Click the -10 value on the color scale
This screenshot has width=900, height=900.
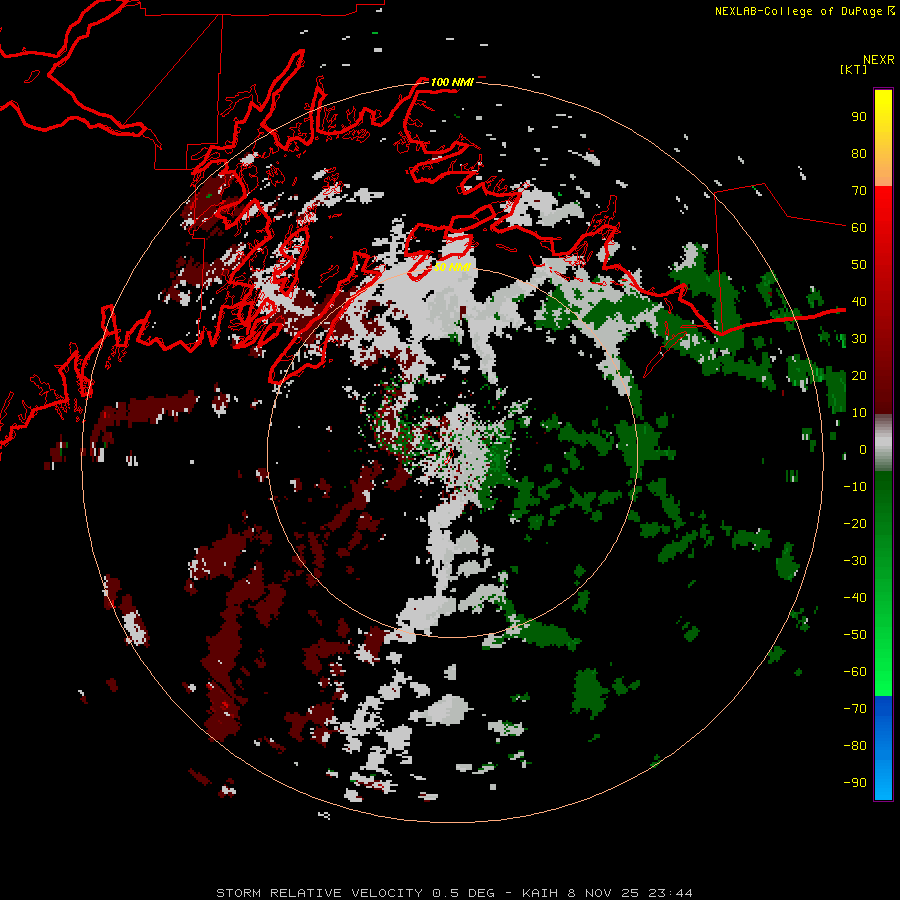point(855,487)
